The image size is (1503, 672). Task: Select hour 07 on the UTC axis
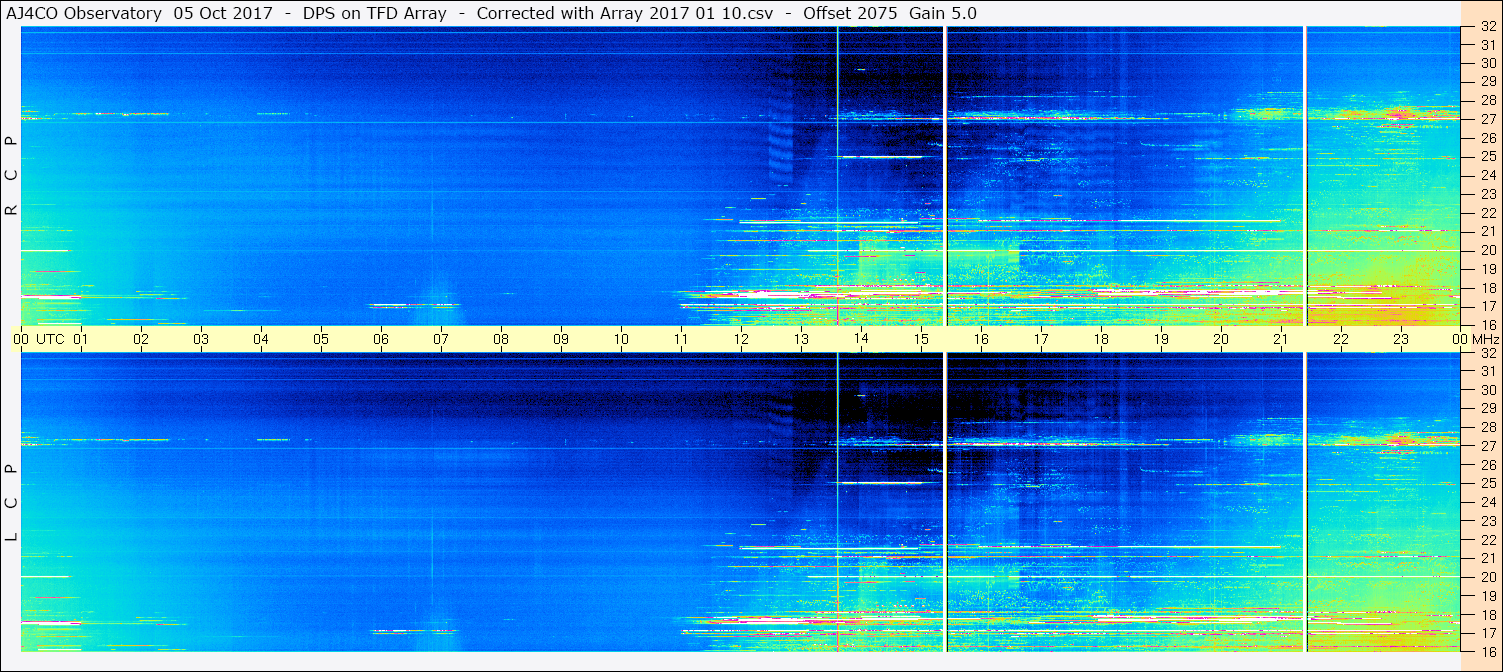(x=441, y=339)
